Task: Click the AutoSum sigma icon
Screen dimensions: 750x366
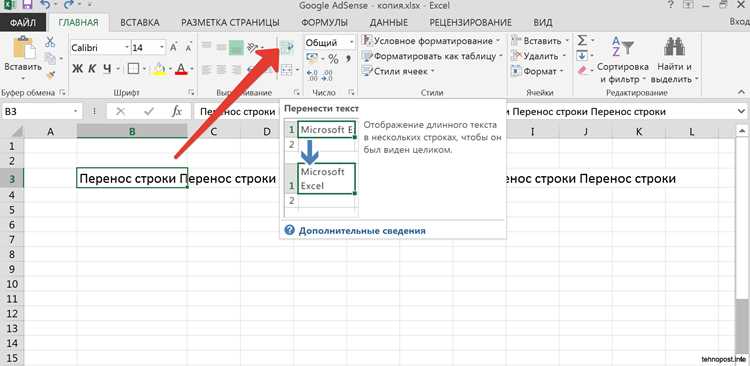Action: (x=582, y=41)
